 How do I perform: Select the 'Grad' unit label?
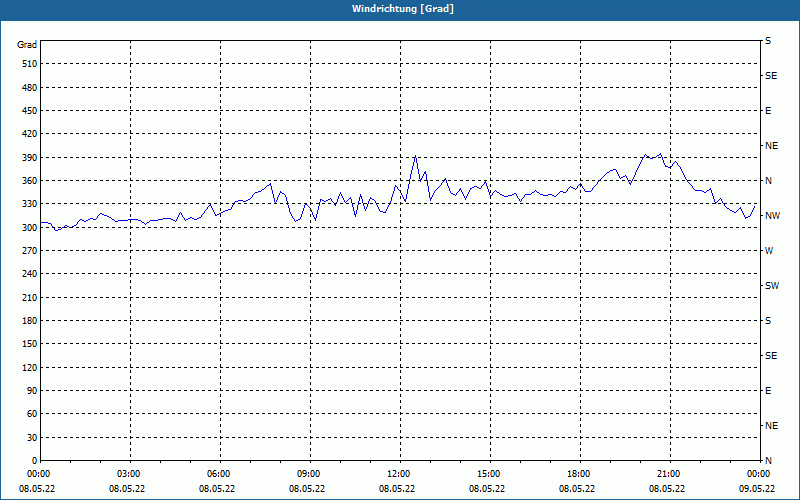click(x=27, y=45)
